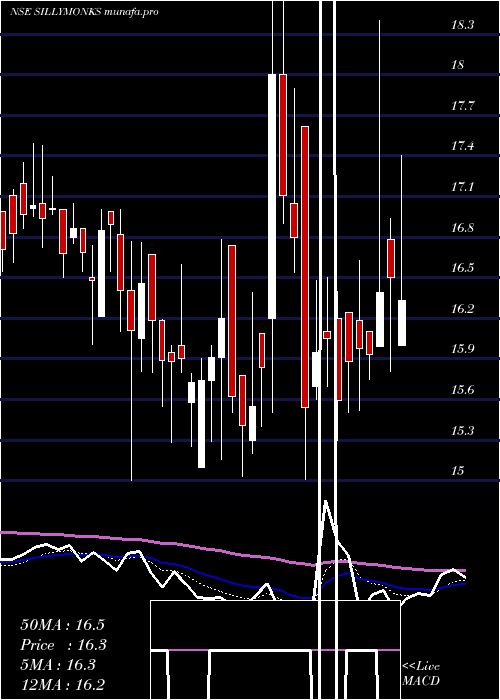This screenshot has height=700, width=500.
Task: Select the 16.2 price axis label
Action: click(462, 309)
